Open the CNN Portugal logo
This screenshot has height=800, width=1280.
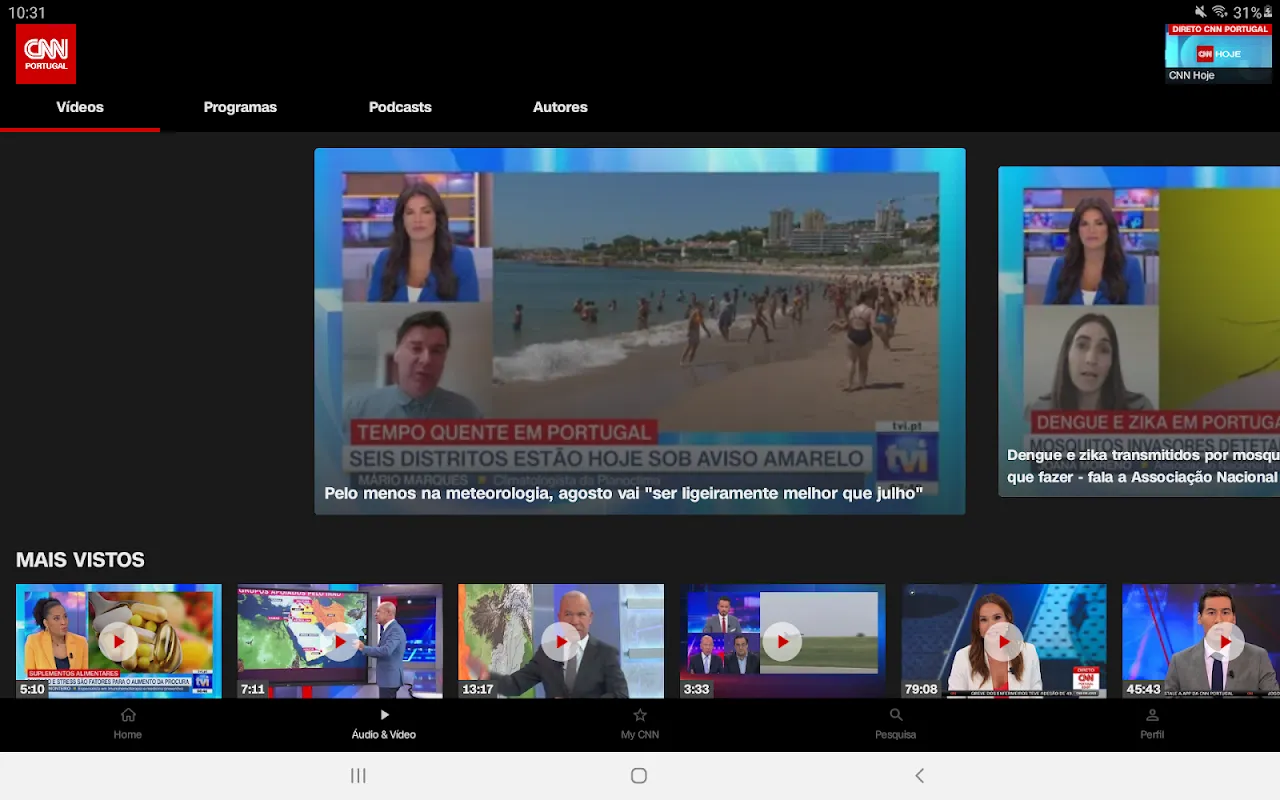point(46,54)
